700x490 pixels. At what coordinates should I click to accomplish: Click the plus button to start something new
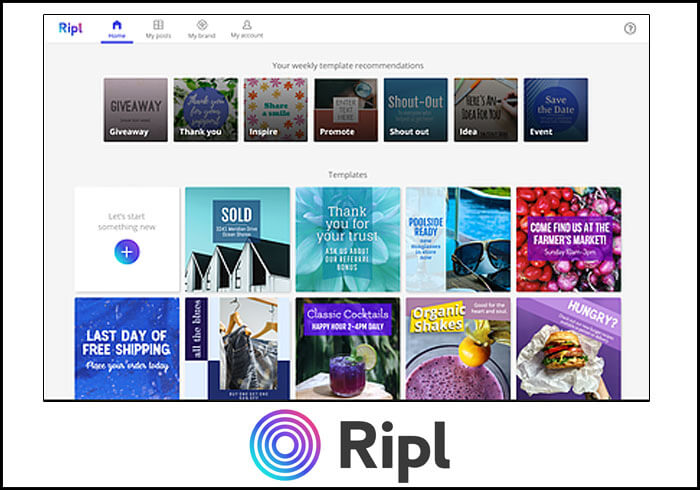[x=127, y=252]
